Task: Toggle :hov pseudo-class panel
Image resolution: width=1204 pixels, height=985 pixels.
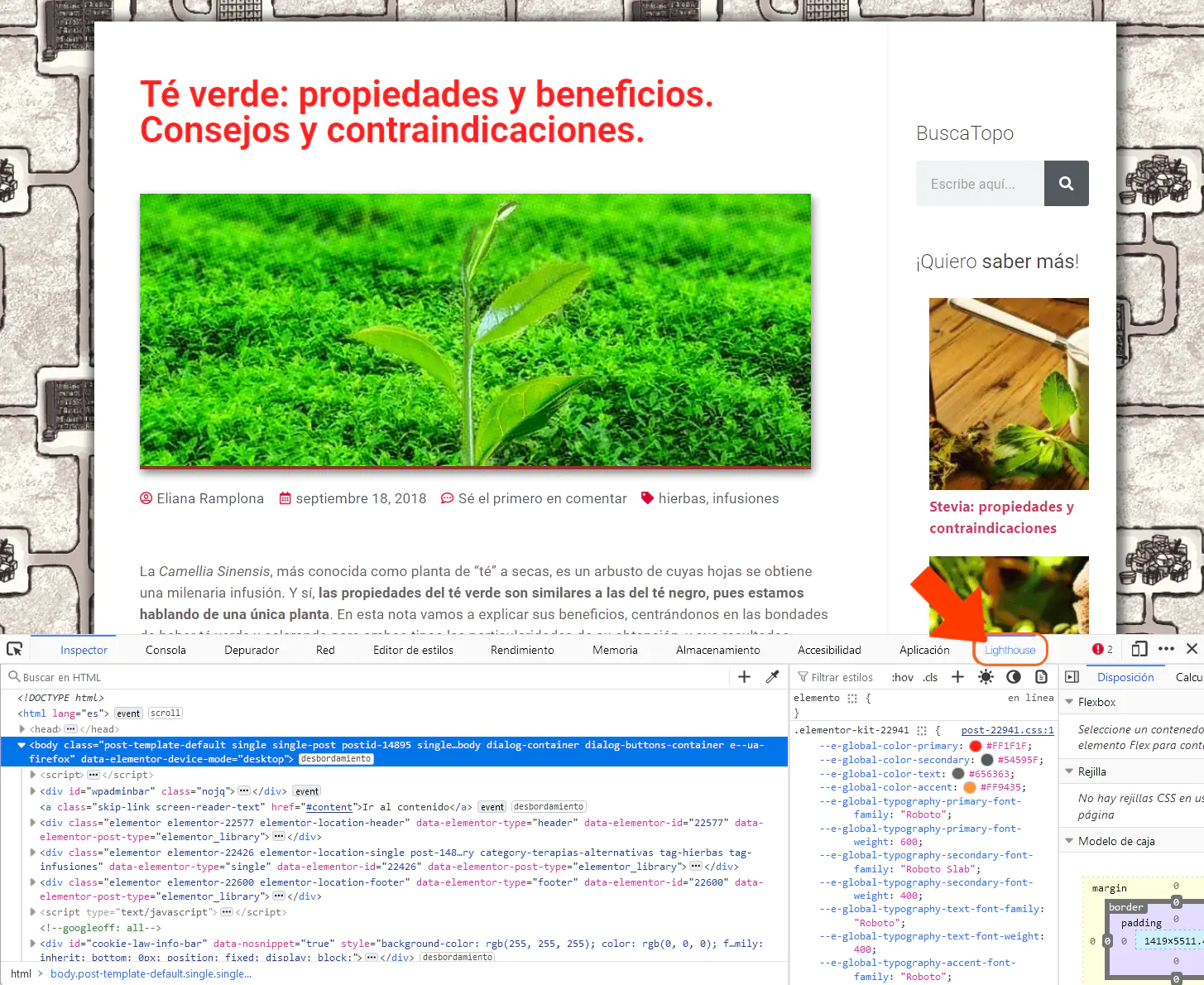Action: tap(901, 676)
